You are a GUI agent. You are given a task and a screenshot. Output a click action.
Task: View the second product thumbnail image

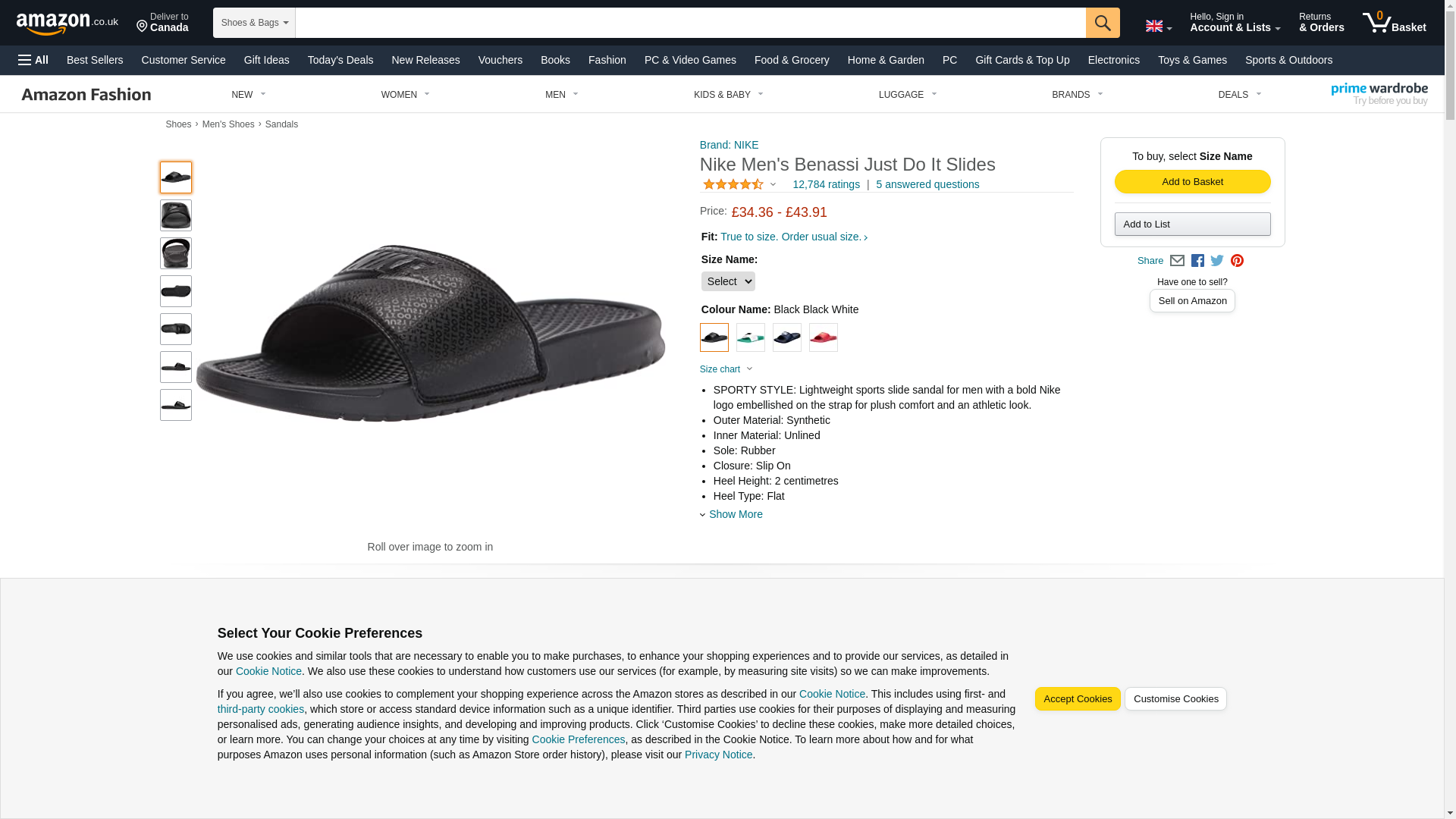coord(176,215)
